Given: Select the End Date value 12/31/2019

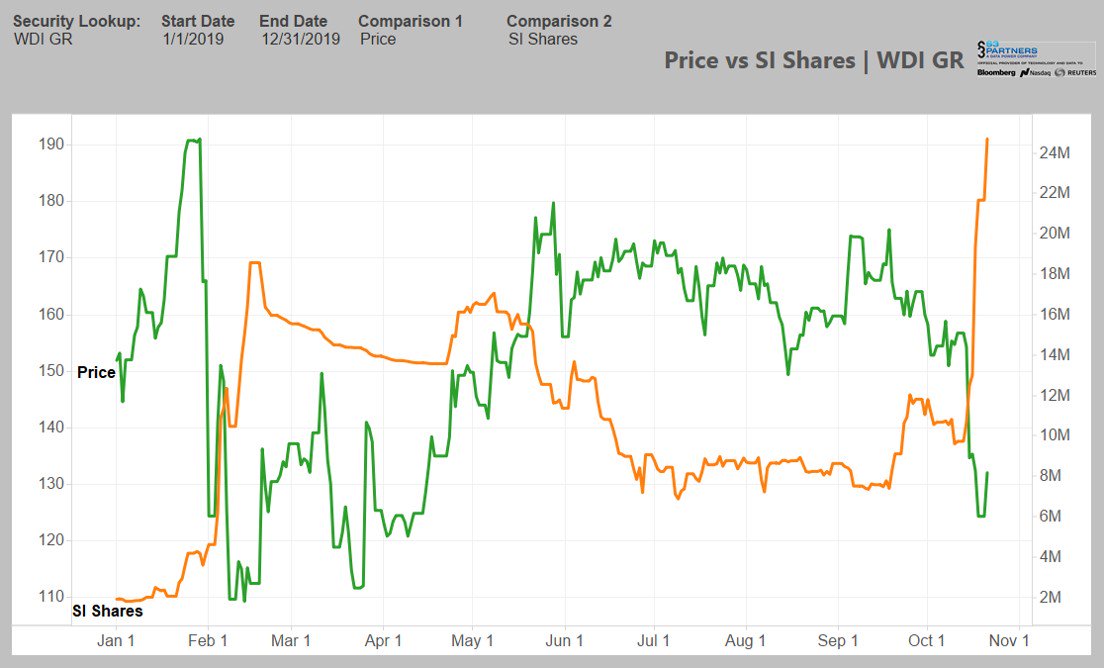Looking at the screenshot, I should (300, 39).
